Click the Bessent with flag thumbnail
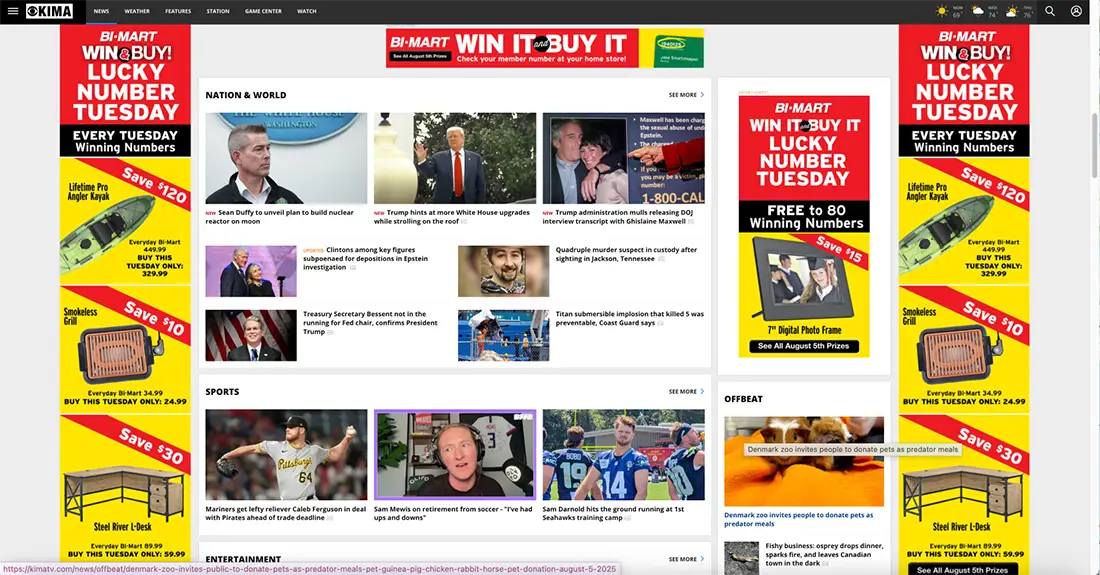 click(x=251, y=335)
